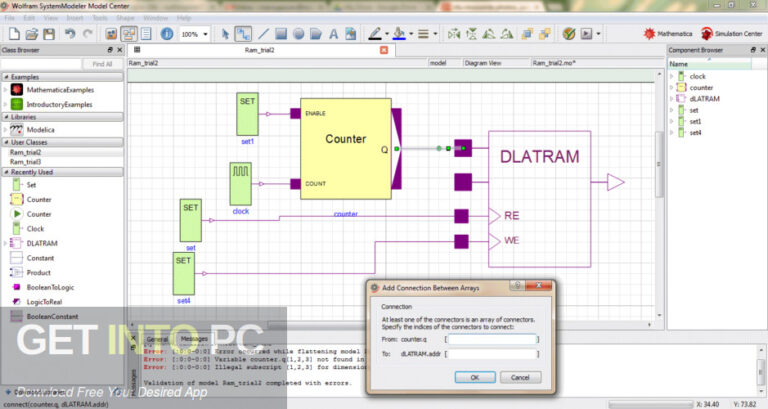Click Find All in Class Browser
Image resolution: width=768 pixels, height=409 pixels.
pyautogui.click(x=102, y=64)
